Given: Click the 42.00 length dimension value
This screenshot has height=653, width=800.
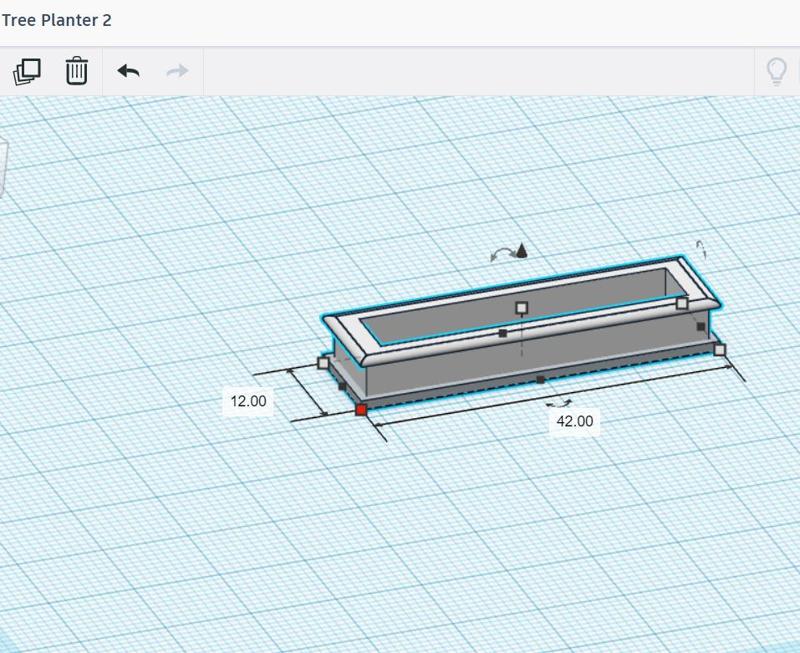Looking at the screenshot, I should tap(574, 421).
